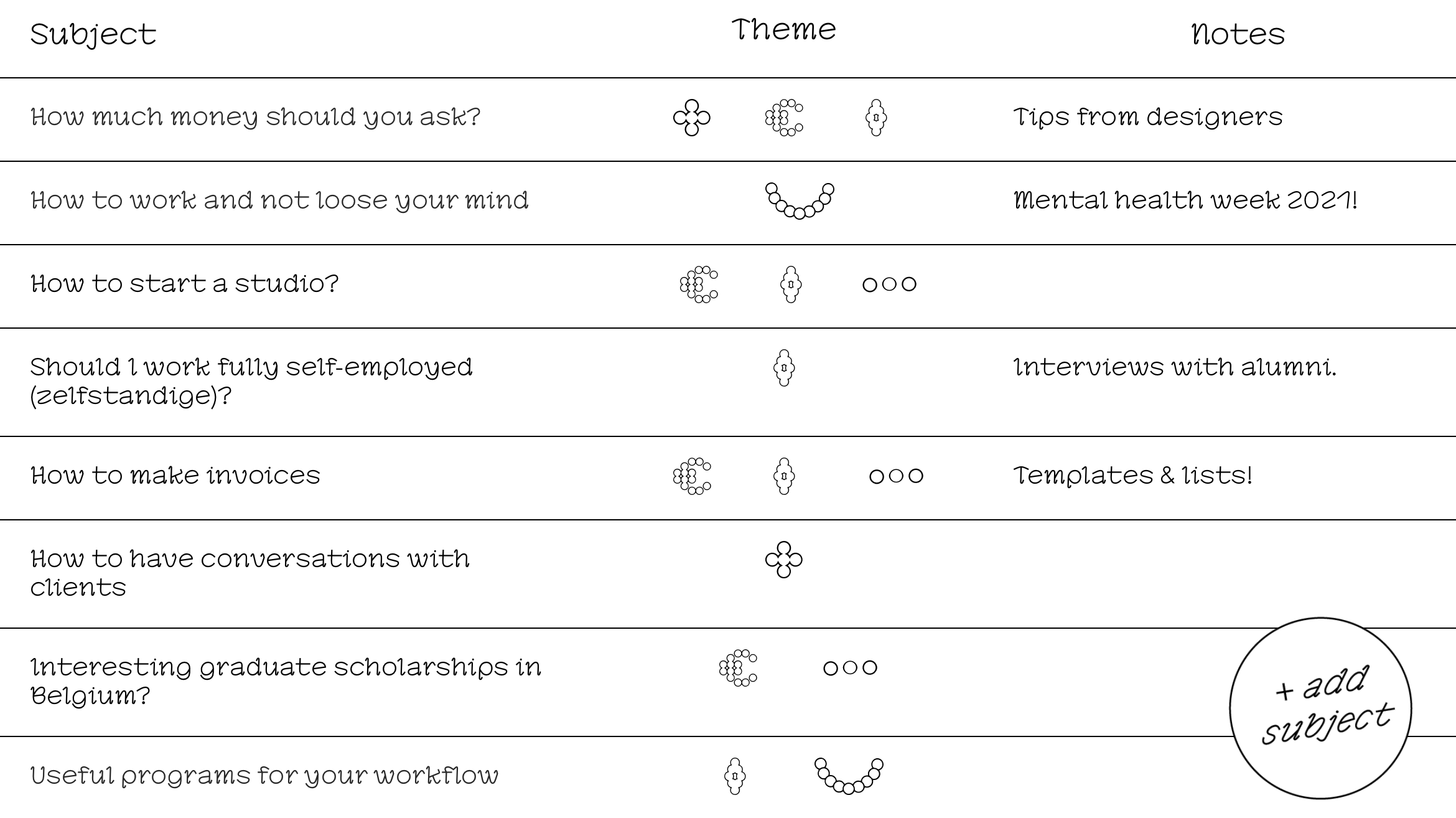Open 'How to make invoices' subject
This screenshot has height=818, width=1456.
(x=175, y=476)
